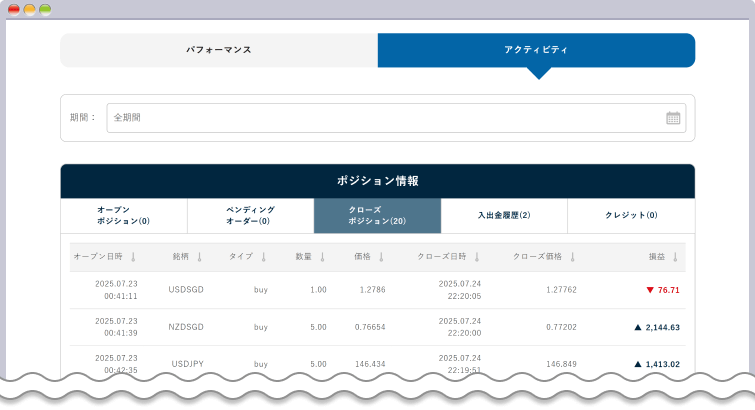Click the USDJPY symbol cell

(188, 364)
